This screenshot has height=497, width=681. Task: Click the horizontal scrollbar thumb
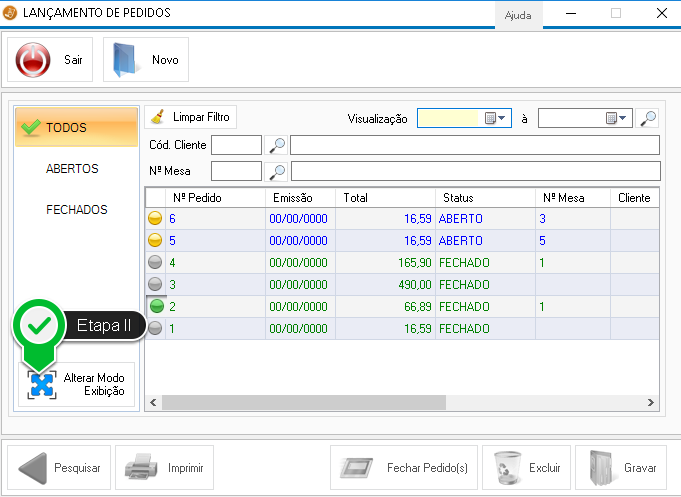[x=304, y=402]
